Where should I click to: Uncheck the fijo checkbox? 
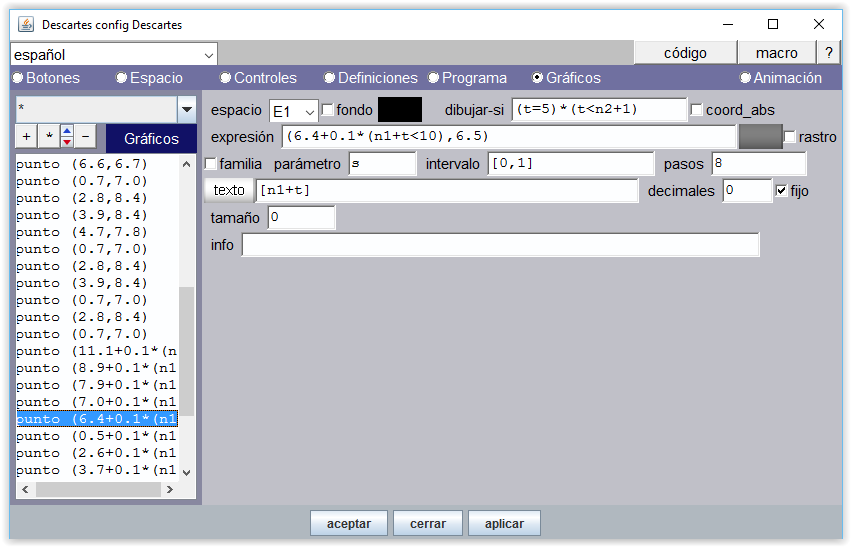click(782, 191)
